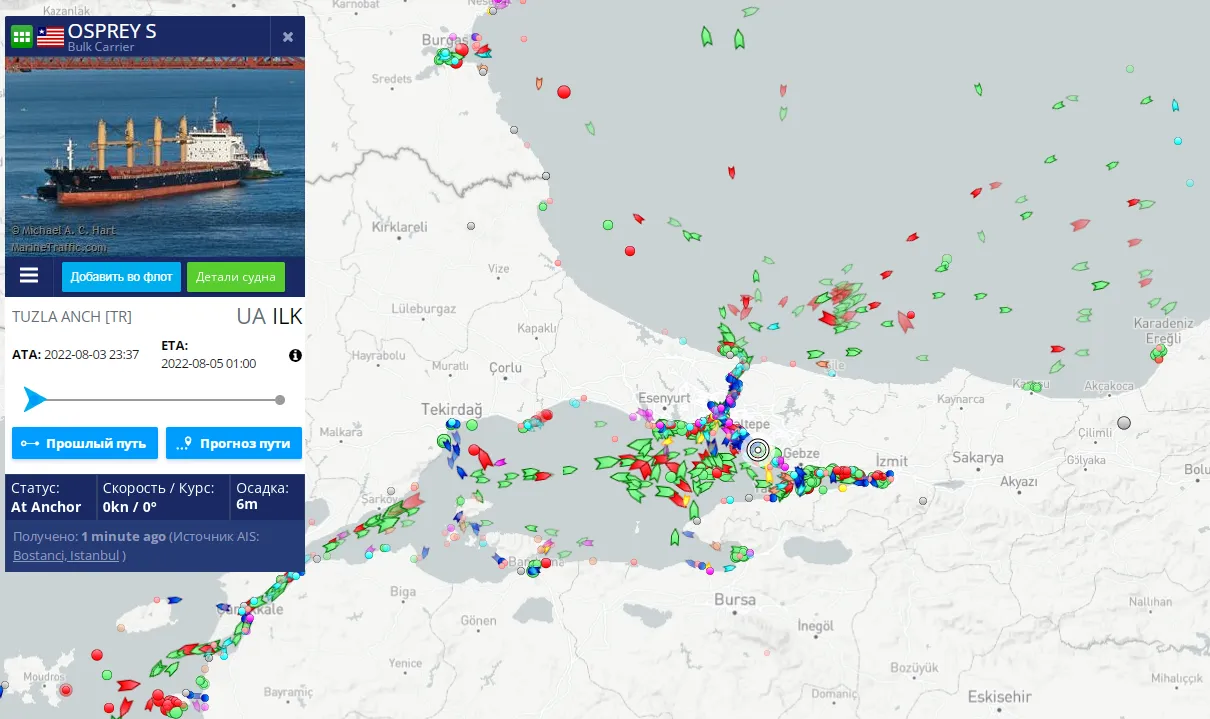This screenshot has height=719, width=1210.
Task: Click the green grid icon beside OSPREY S
Action: (21, 37)
